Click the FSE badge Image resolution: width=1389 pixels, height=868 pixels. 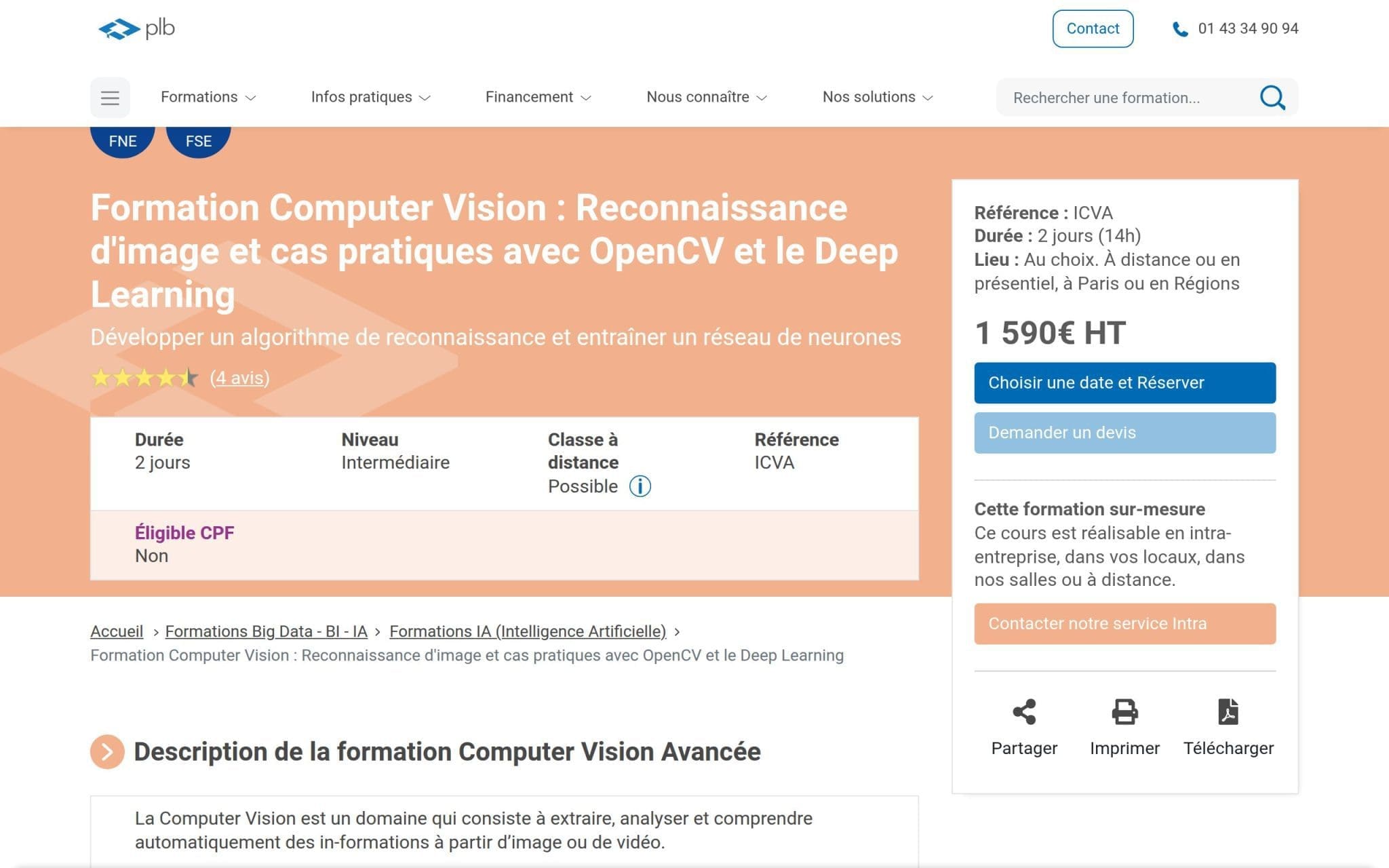tap(199, 141)
